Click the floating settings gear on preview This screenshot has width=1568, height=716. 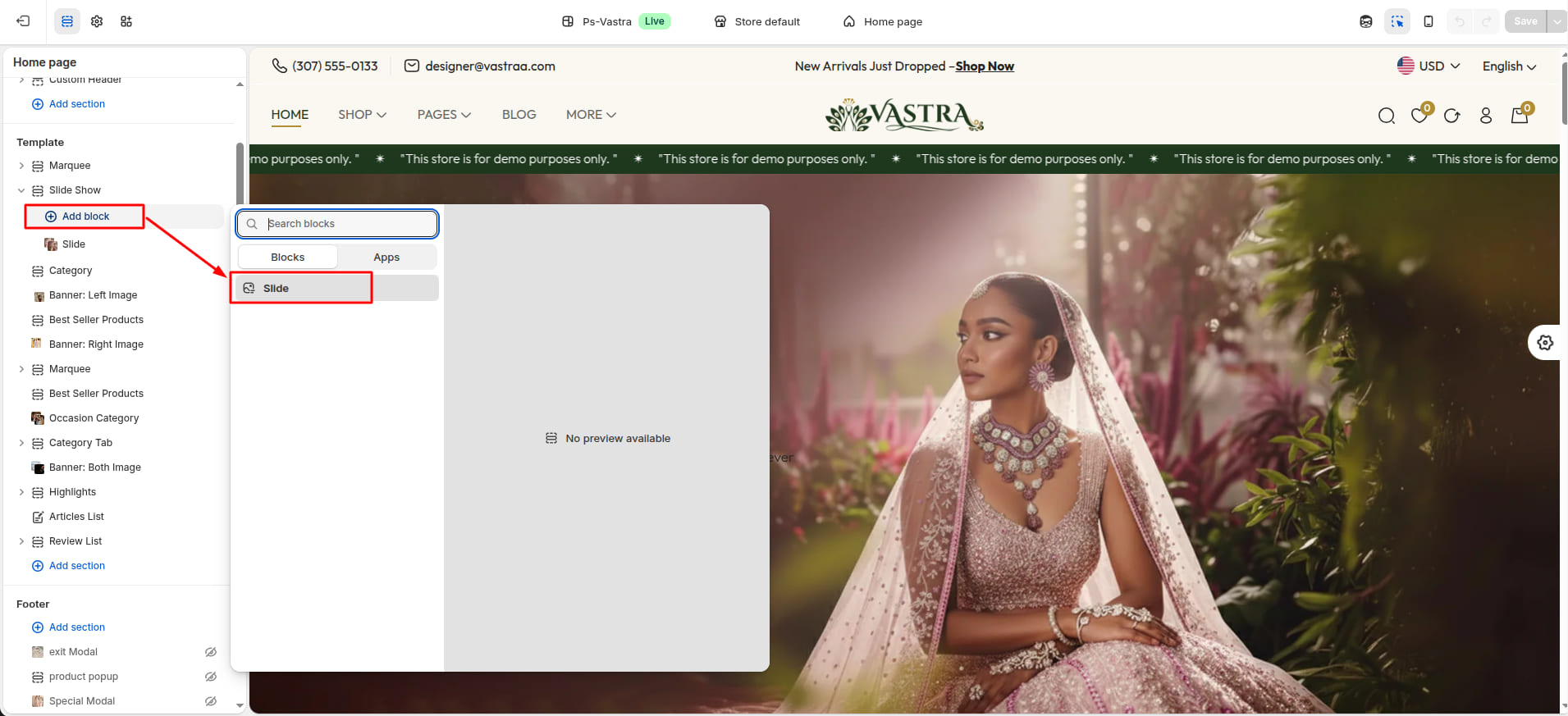pyautogui.click(x=1545, y=342)
